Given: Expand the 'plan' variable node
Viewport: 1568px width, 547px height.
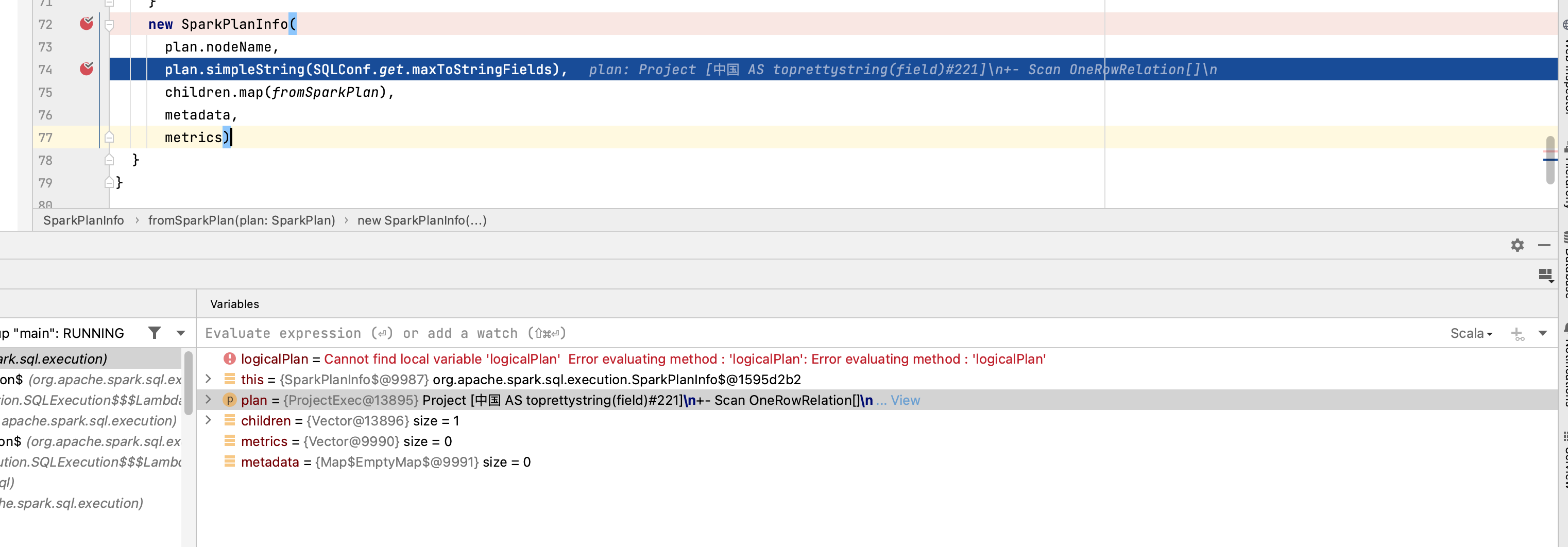Looking at the screenshot, I should 209,400.
